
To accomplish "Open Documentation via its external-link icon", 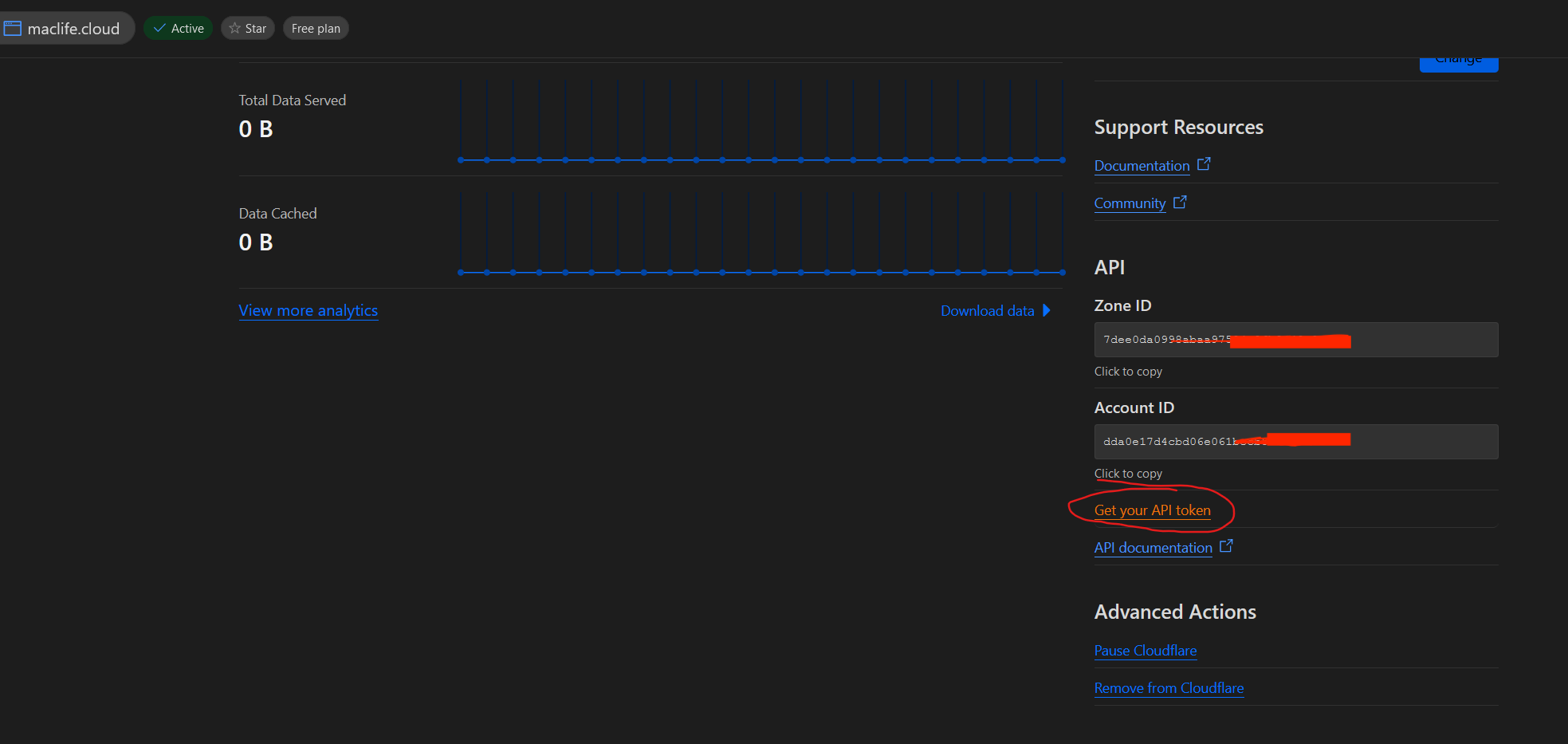I will click(1204, 163).
